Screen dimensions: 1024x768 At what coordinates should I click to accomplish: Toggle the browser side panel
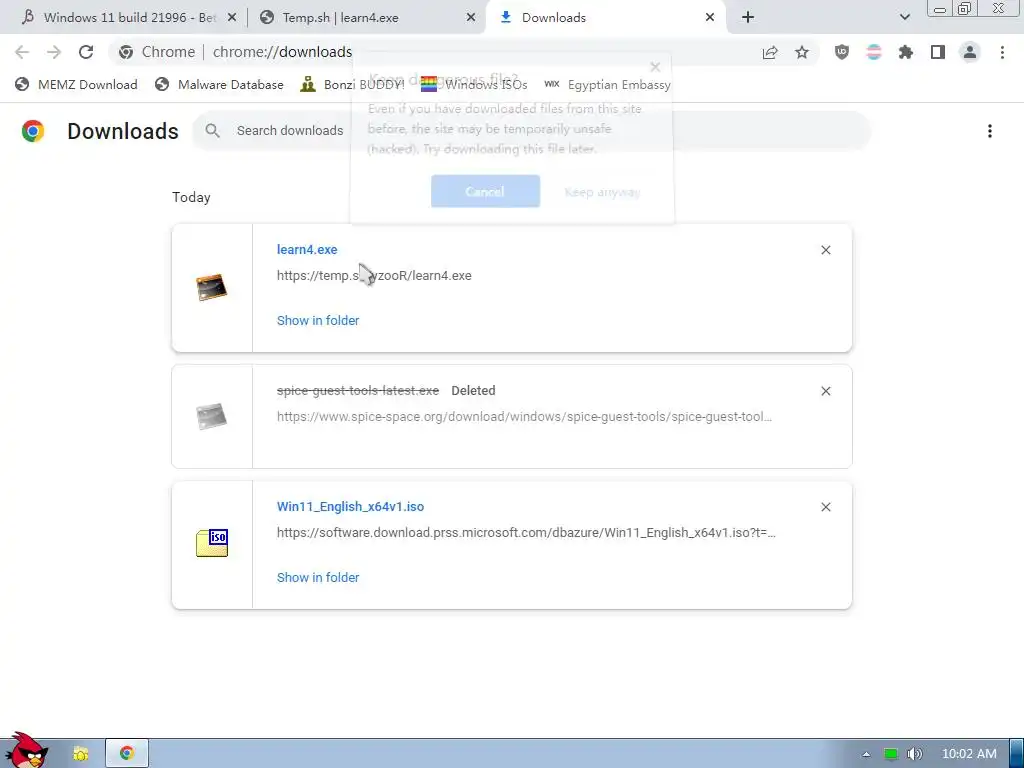[938, 52]
